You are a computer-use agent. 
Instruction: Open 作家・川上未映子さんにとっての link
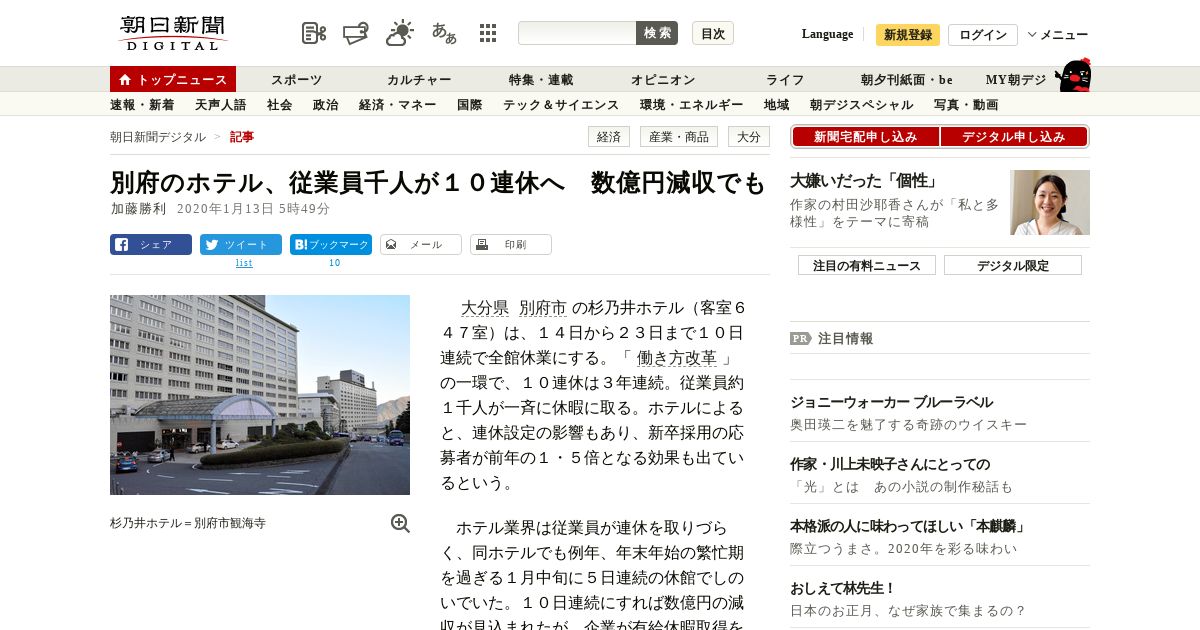[x=890, y=464]
